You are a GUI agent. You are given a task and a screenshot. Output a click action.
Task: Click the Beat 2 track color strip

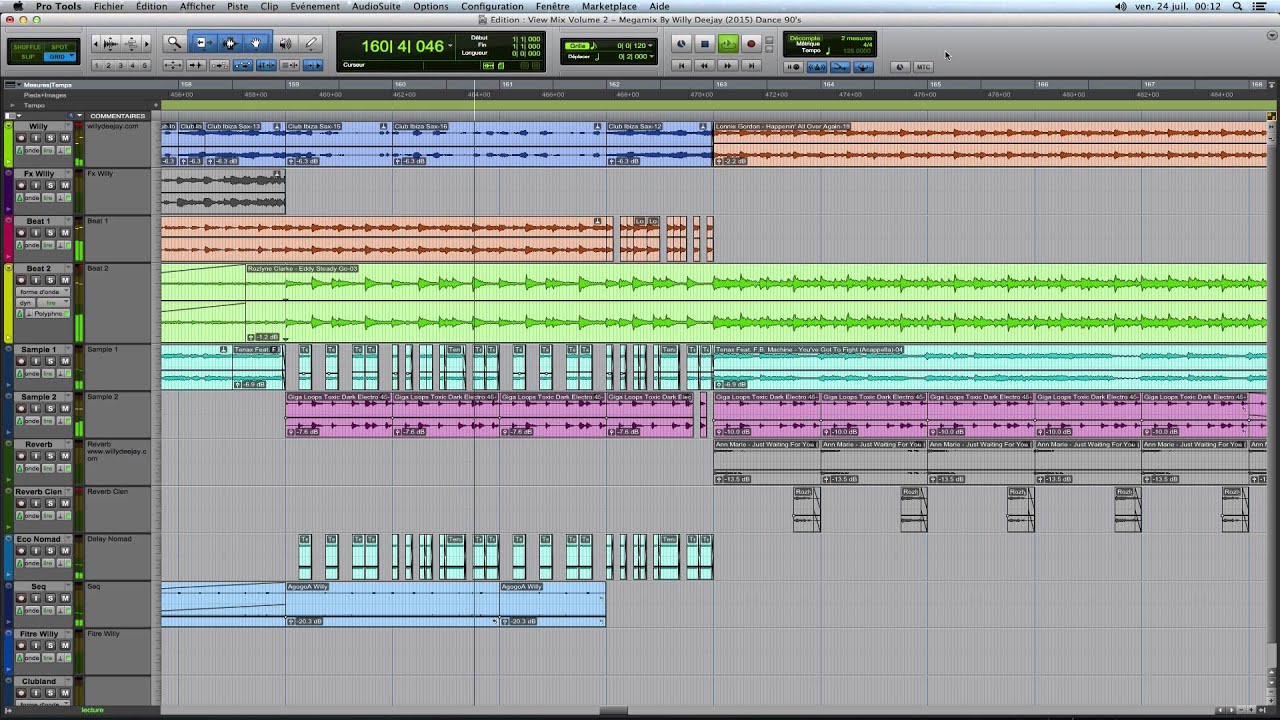9,302
